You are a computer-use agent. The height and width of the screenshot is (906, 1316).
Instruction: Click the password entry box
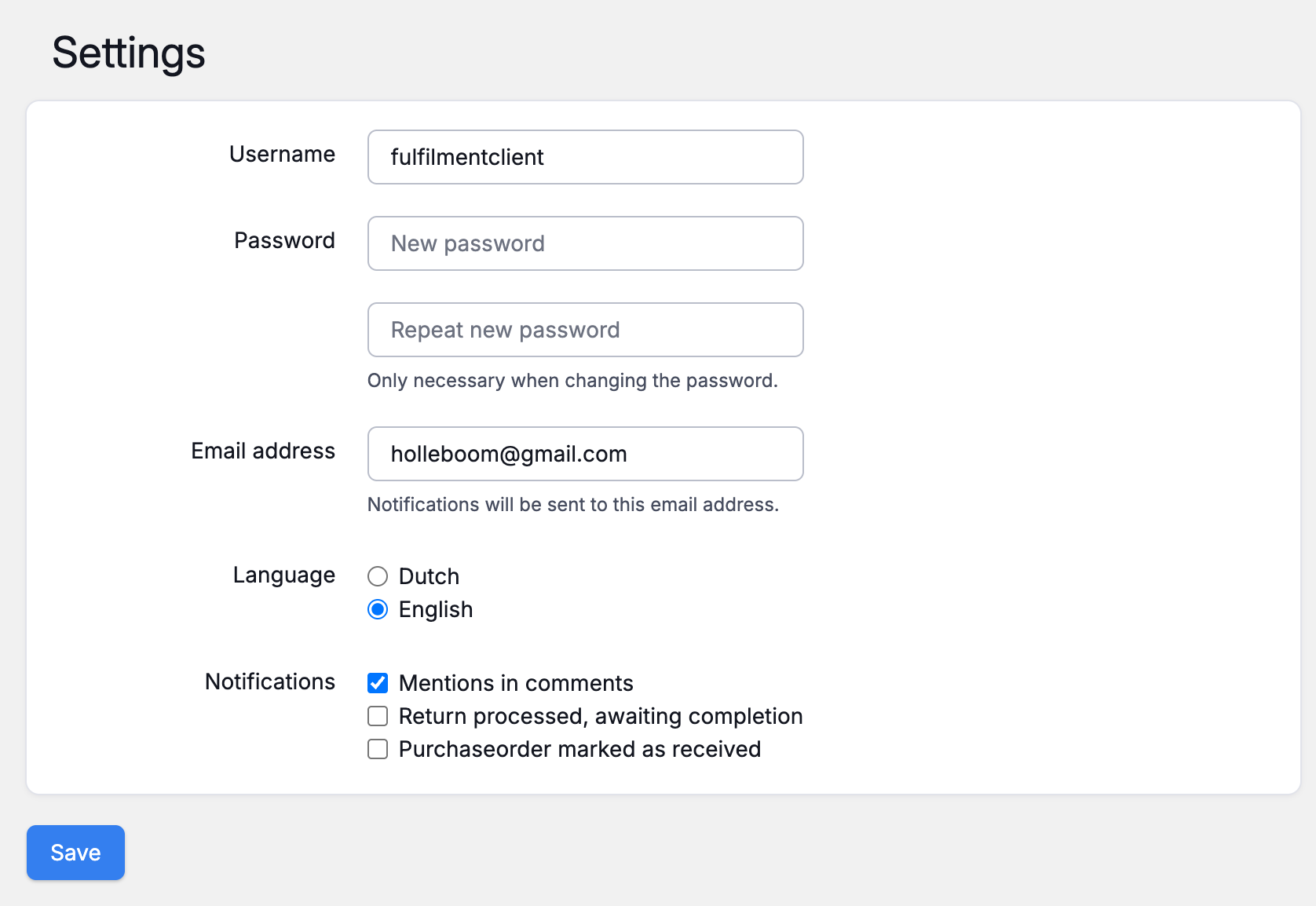(x=585, y=243)
